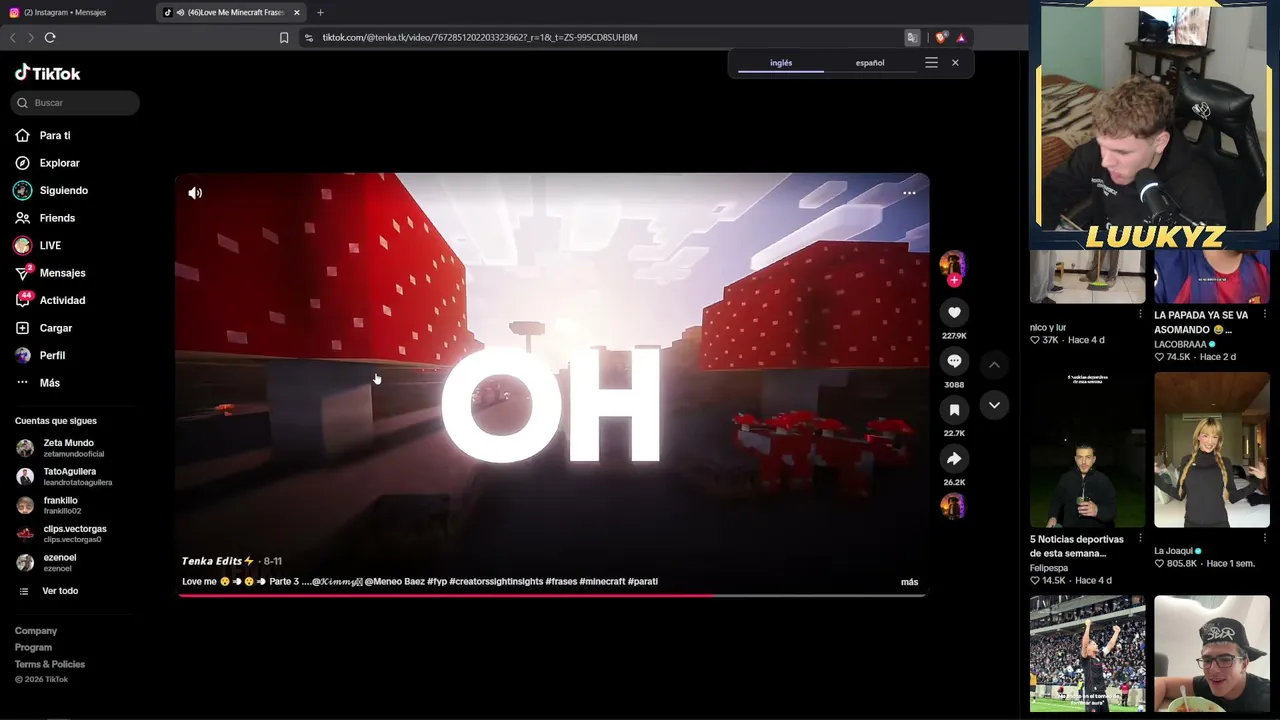Open the Terms & Policies link
1280x720 pixels.
50,664
